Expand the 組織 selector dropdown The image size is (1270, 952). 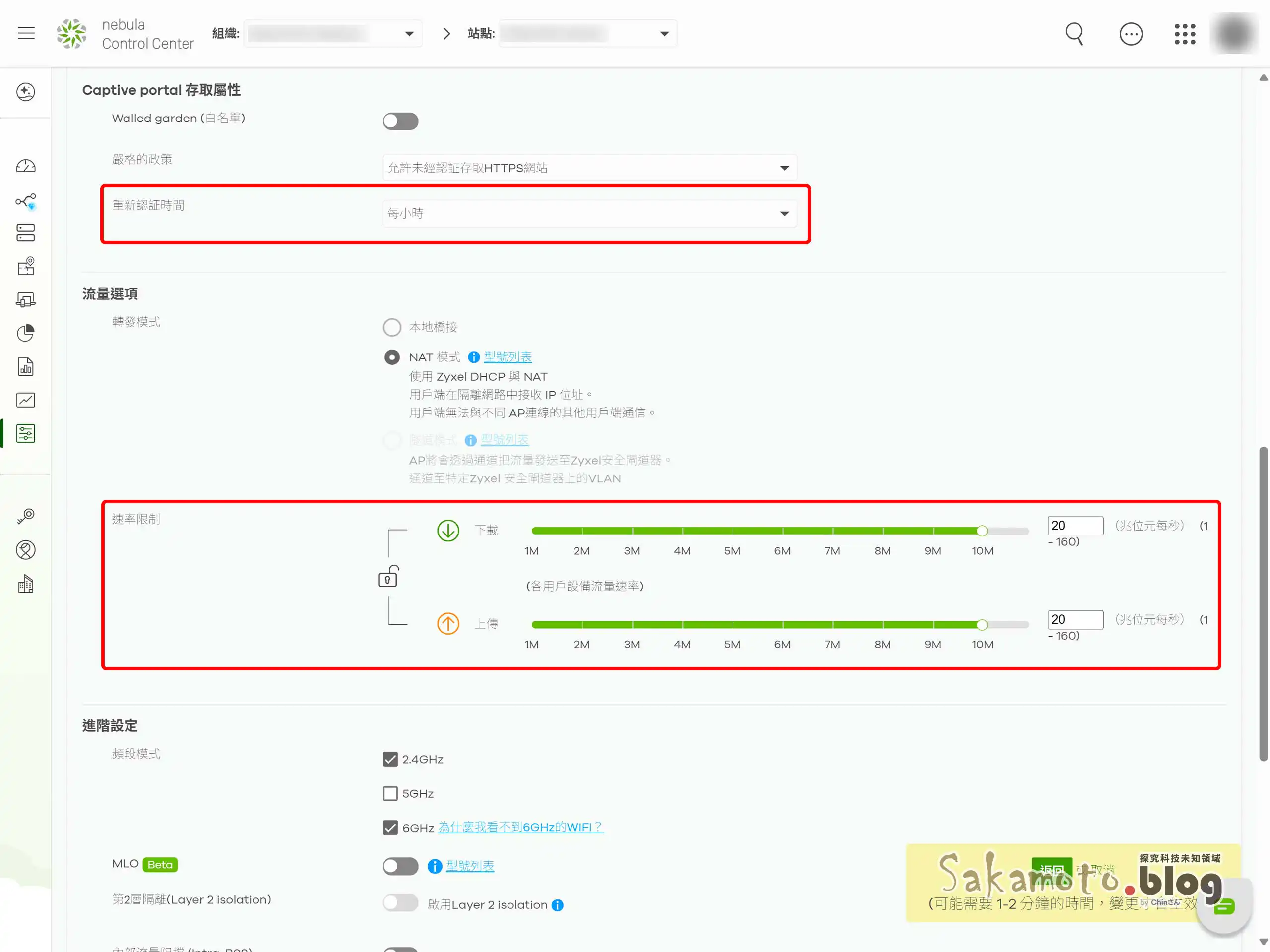click(332, 33)
